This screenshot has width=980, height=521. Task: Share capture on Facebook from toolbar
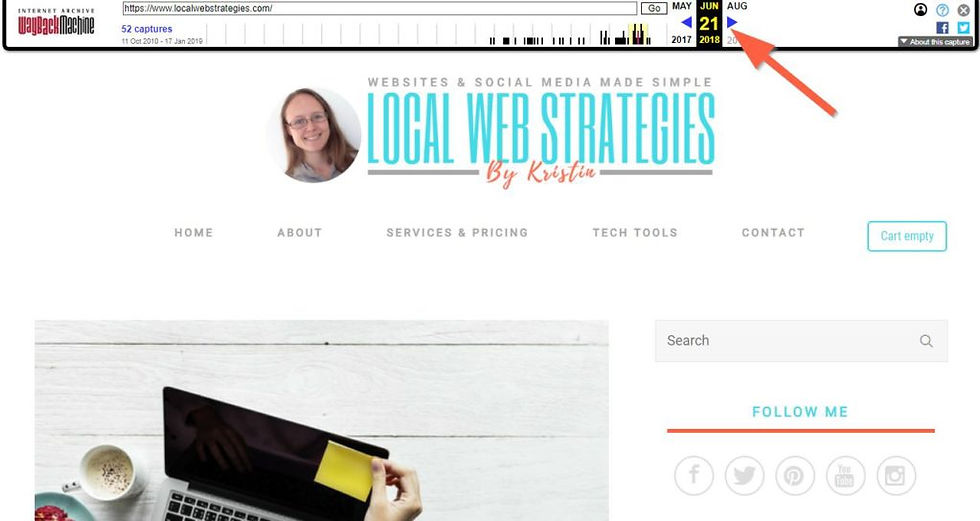click(942, 27)
